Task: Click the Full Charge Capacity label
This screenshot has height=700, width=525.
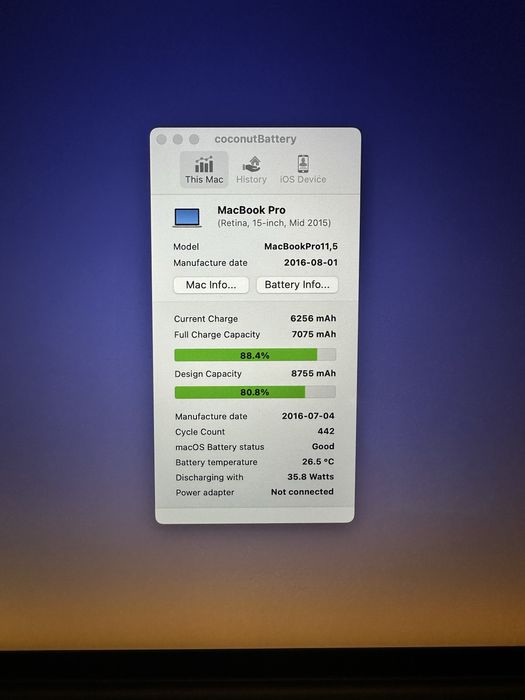Action: tap(217, 334)
